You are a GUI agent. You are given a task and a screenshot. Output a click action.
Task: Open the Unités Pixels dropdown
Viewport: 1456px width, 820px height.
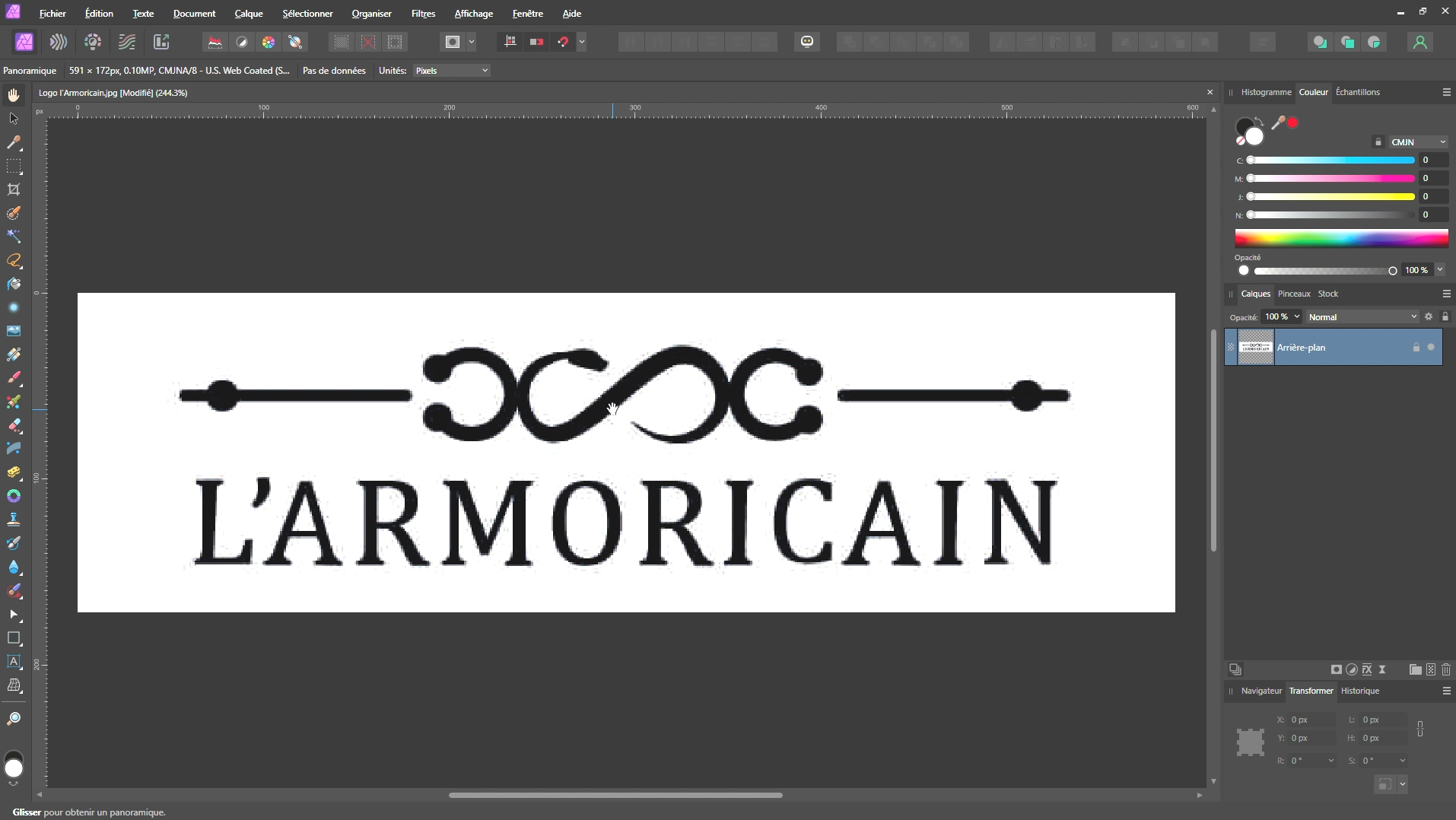(452, 71)
